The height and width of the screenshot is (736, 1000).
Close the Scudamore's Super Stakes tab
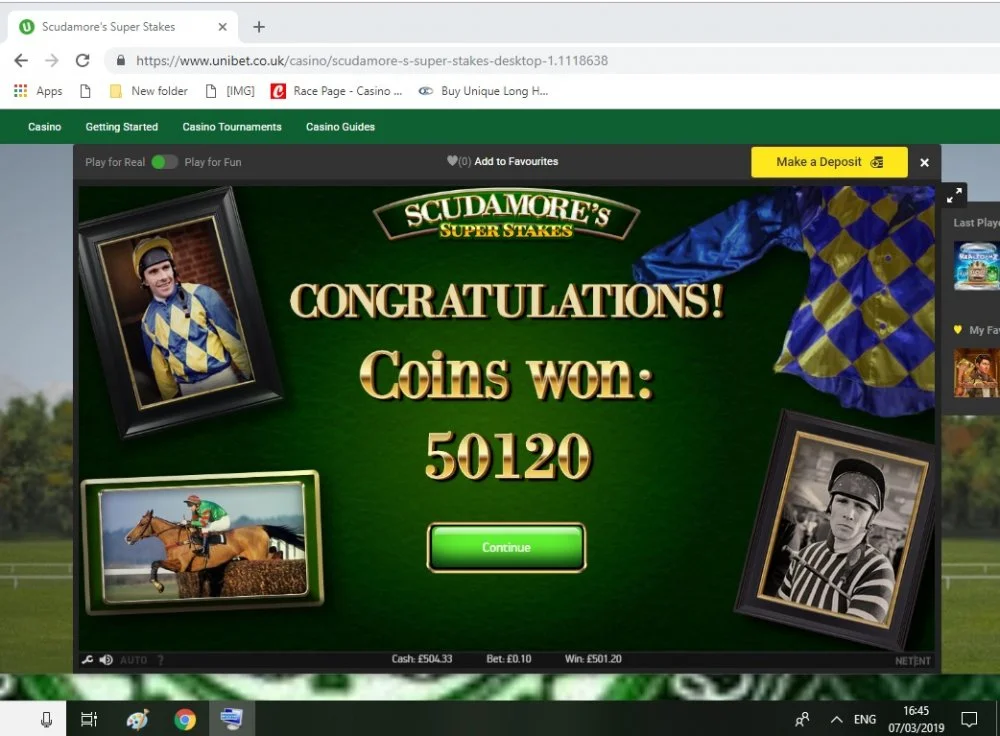(222, 27)
